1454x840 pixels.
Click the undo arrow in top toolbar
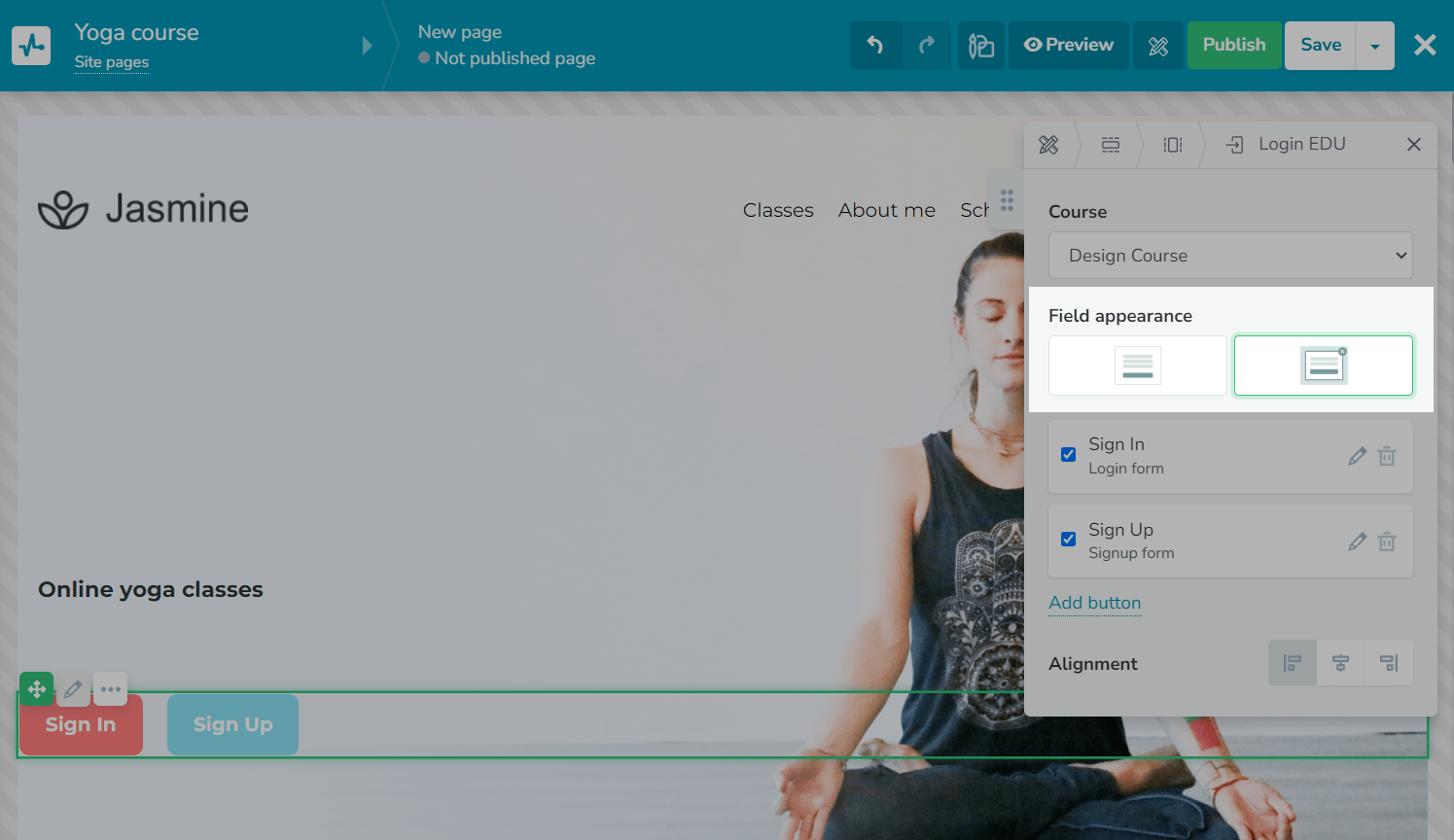875,46
